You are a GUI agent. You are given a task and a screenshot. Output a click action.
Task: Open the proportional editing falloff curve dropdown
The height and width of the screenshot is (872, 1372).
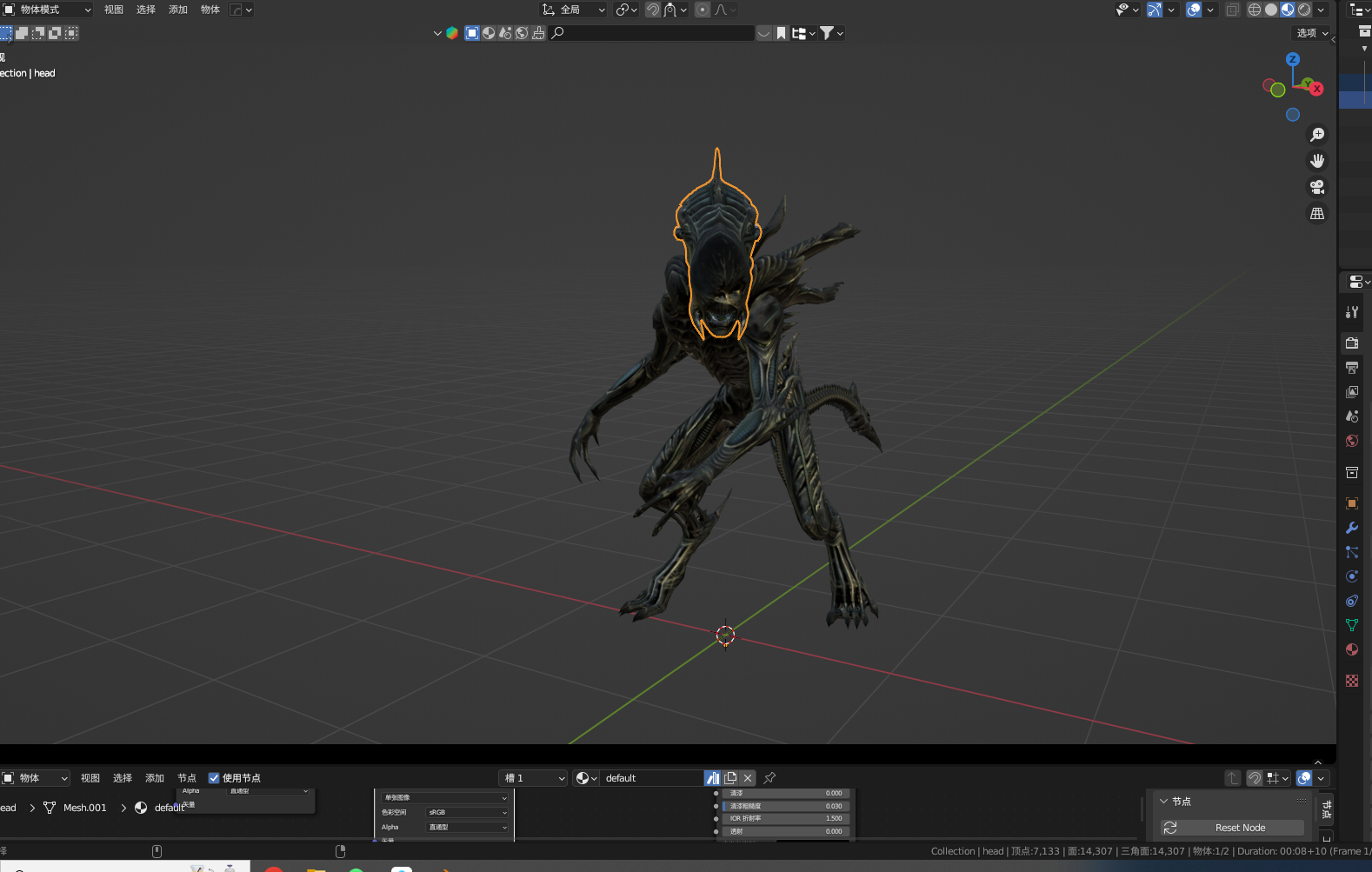coord(726,10)
